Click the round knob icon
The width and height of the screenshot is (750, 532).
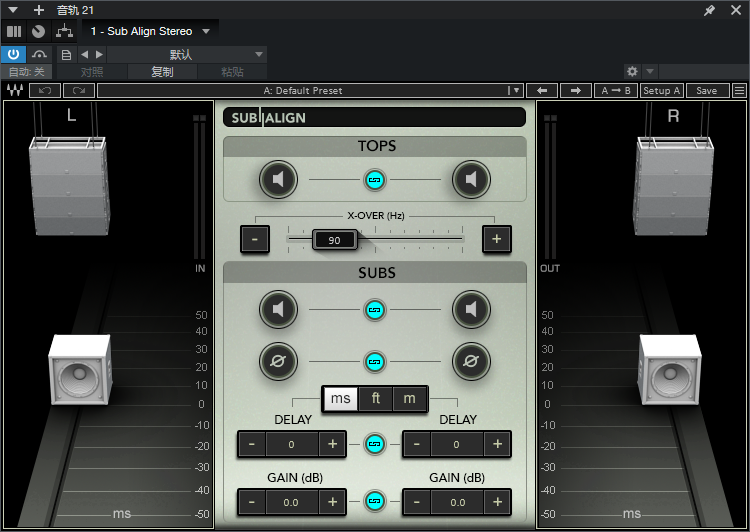point(38,32)
